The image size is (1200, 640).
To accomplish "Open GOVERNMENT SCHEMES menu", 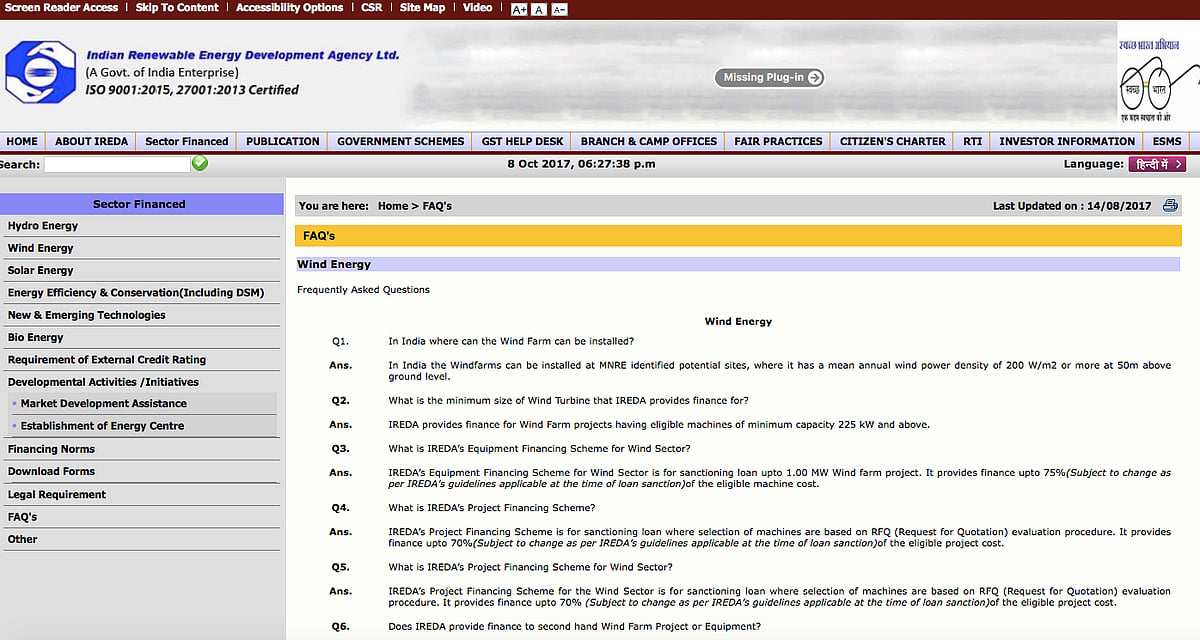I will pos(401,141).
